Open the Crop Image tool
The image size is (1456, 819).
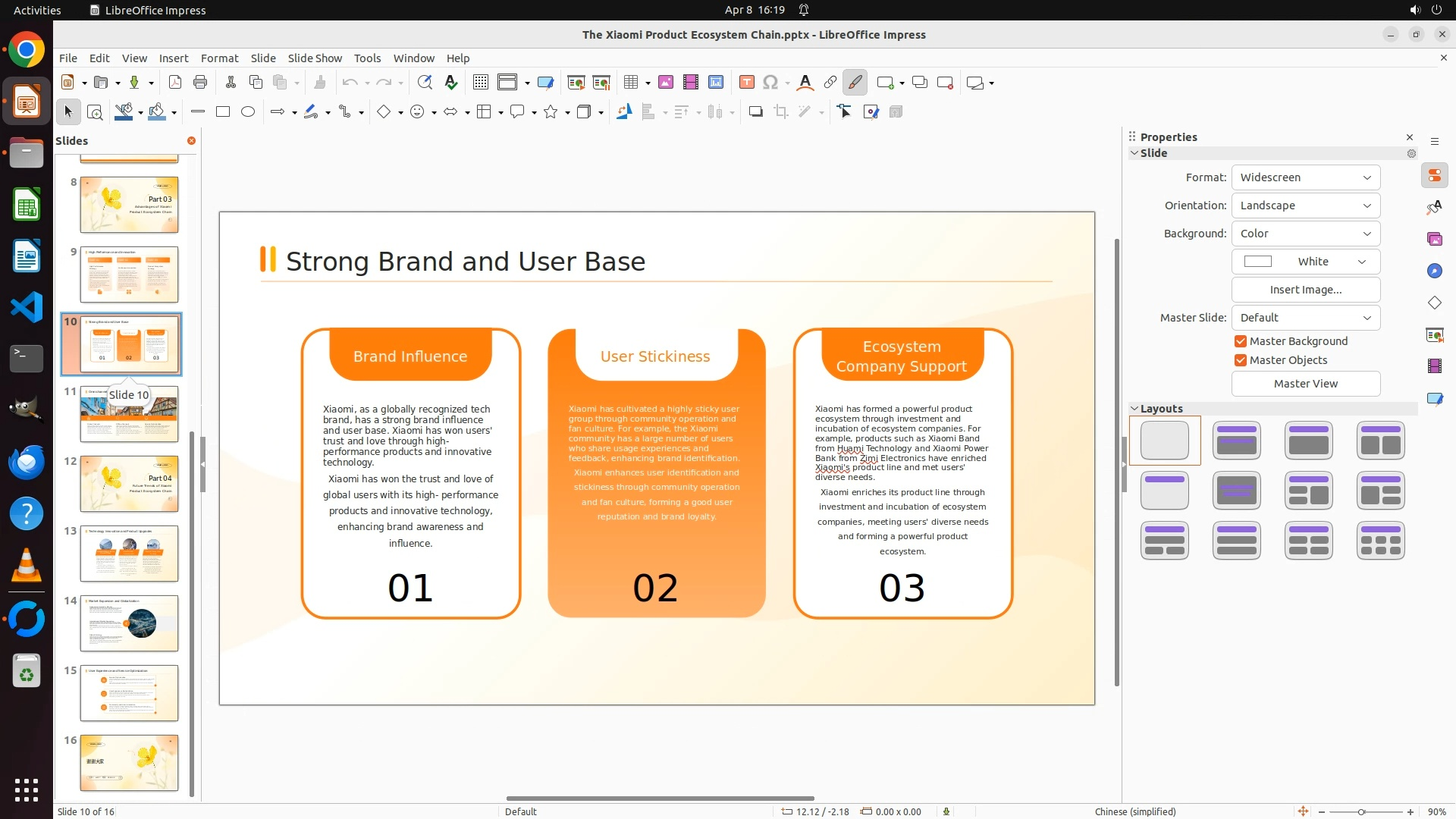(781, 112)
